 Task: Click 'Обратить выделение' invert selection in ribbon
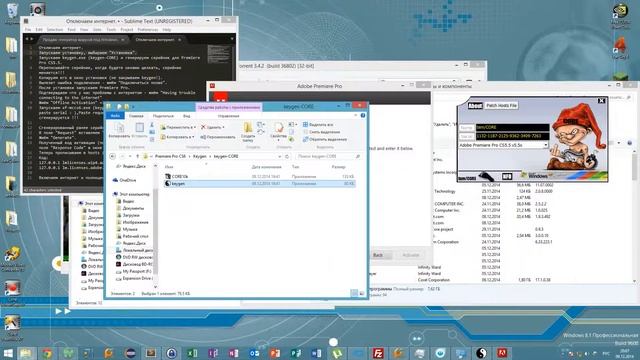tap(324, 139)
